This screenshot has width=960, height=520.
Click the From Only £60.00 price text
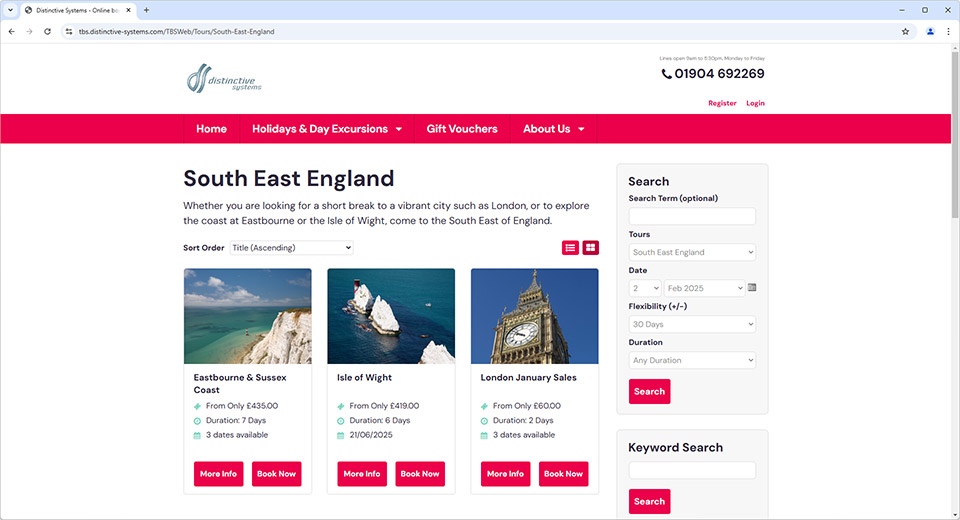[x=527, y=405]
